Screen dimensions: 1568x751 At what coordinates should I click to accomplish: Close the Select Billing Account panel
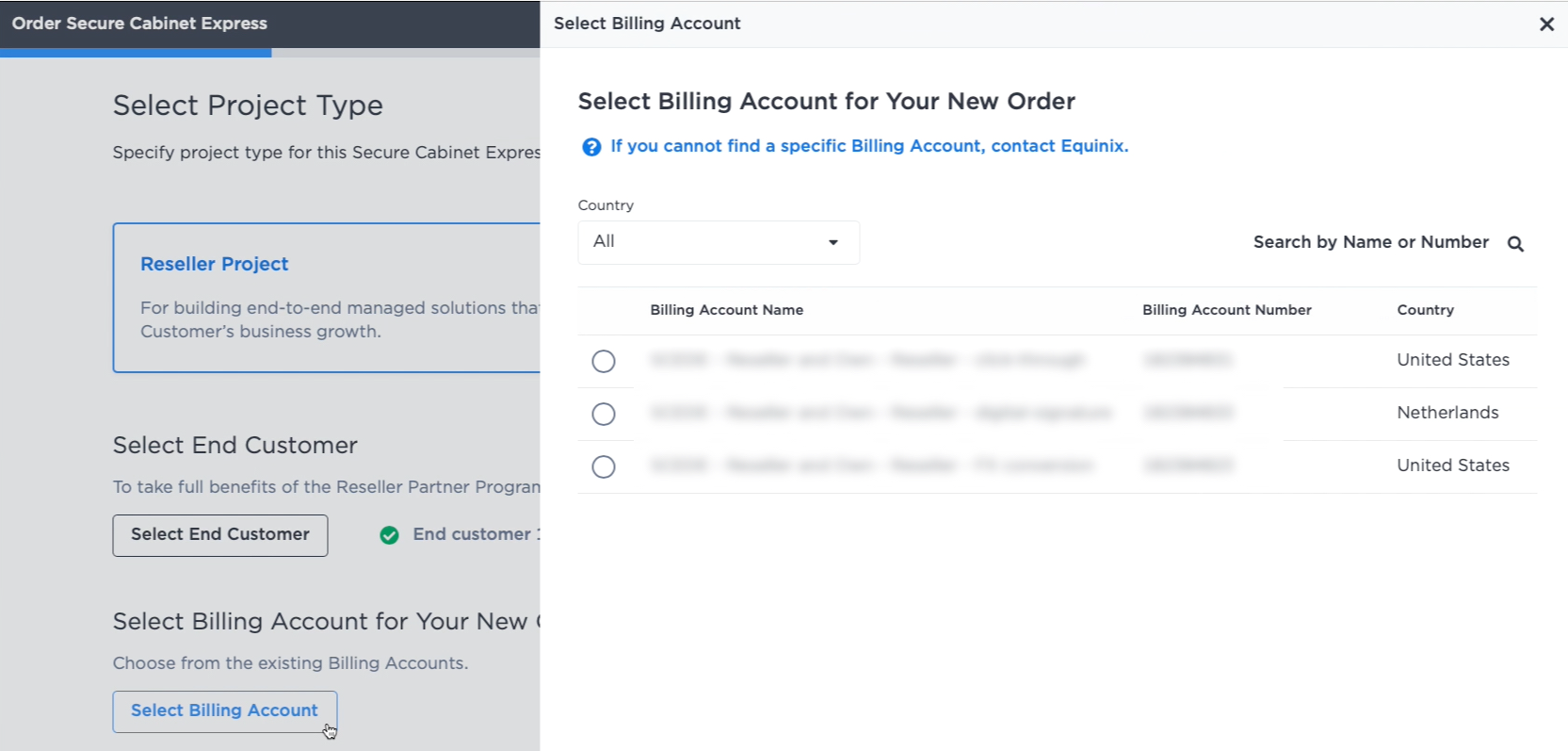(1546, 24)
